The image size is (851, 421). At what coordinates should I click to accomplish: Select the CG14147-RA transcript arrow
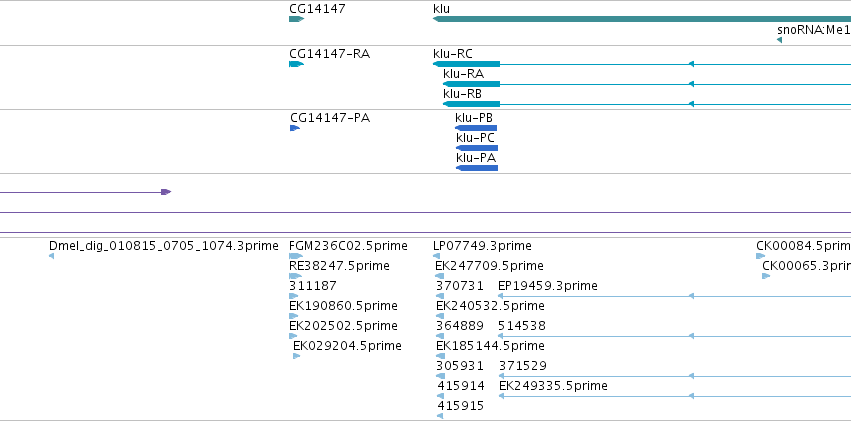pyautogui.click(x=296, y=64)
